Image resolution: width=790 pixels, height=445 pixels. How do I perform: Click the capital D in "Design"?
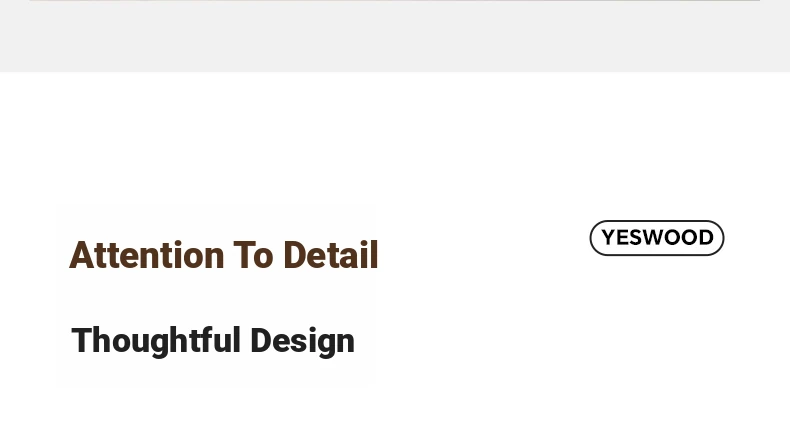(x=261, y=340)
